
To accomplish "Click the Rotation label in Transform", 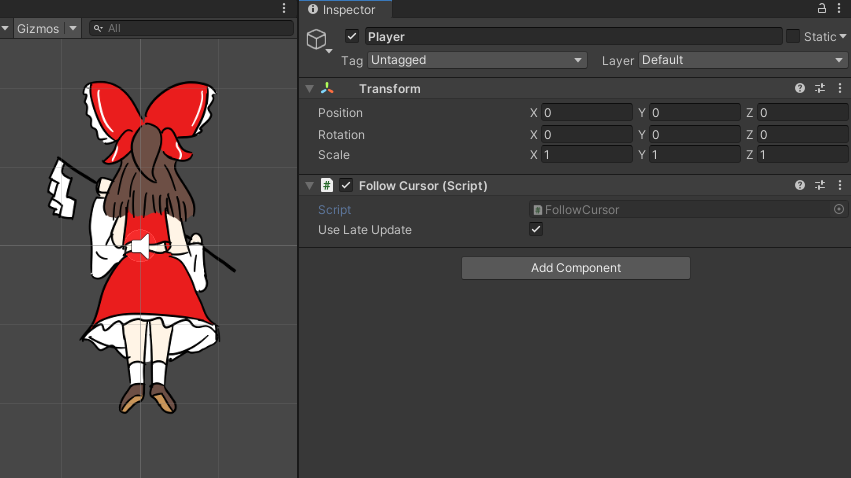I will pyautogui.click(x=341, y=135).
